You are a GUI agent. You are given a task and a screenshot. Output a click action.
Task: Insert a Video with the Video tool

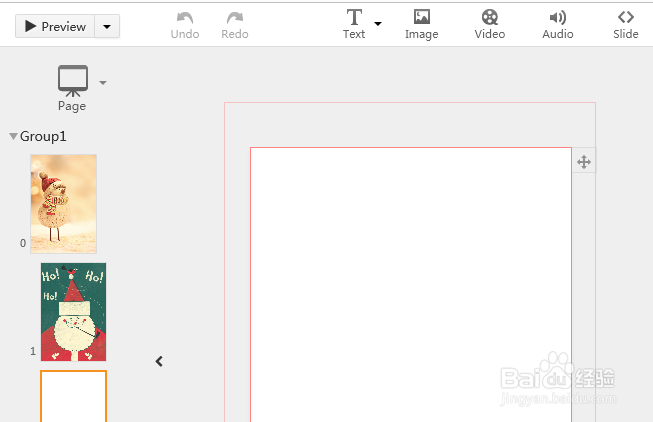tap(490, 25)
